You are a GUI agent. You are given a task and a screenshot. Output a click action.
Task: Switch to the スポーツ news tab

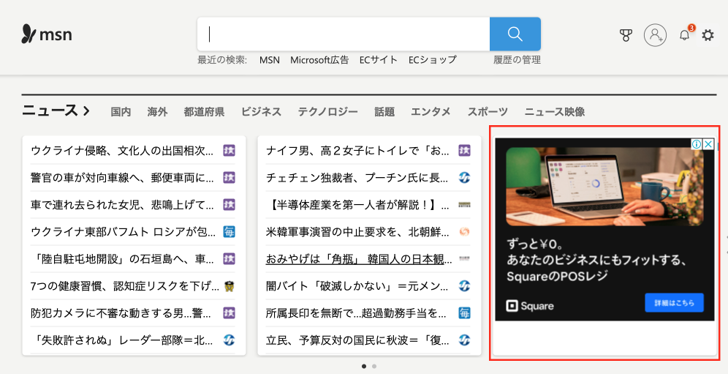(488, 112)
